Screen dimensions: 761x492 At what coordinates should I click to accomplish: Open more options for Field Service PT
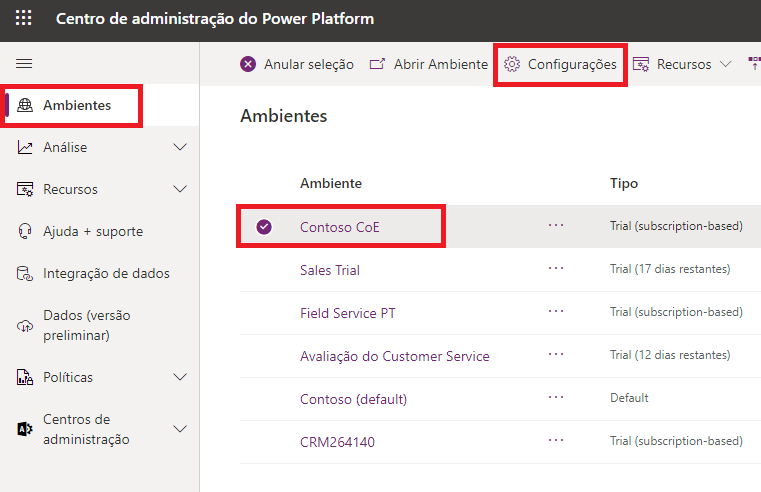click(x=556, y=312)
